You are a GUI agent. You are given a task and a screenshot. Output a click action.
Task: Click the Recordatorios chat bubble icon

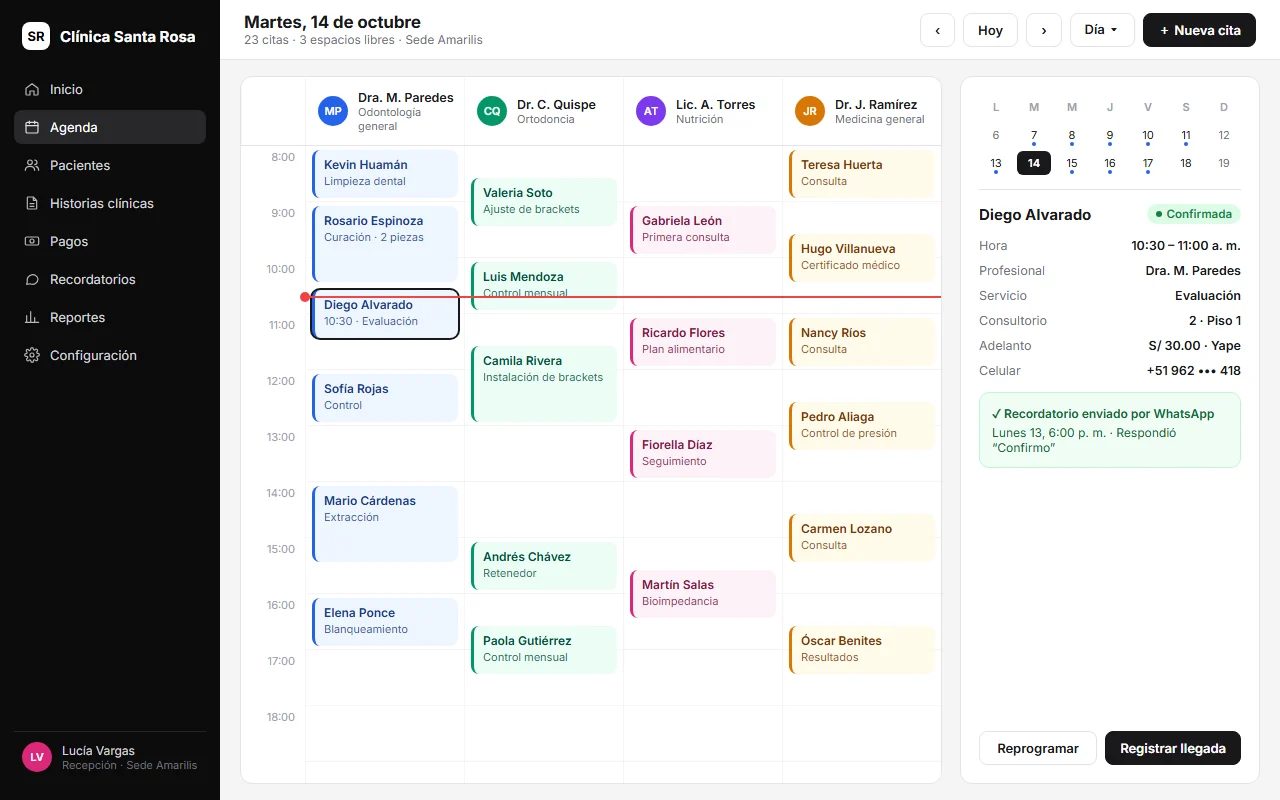(x=32, y=279)
